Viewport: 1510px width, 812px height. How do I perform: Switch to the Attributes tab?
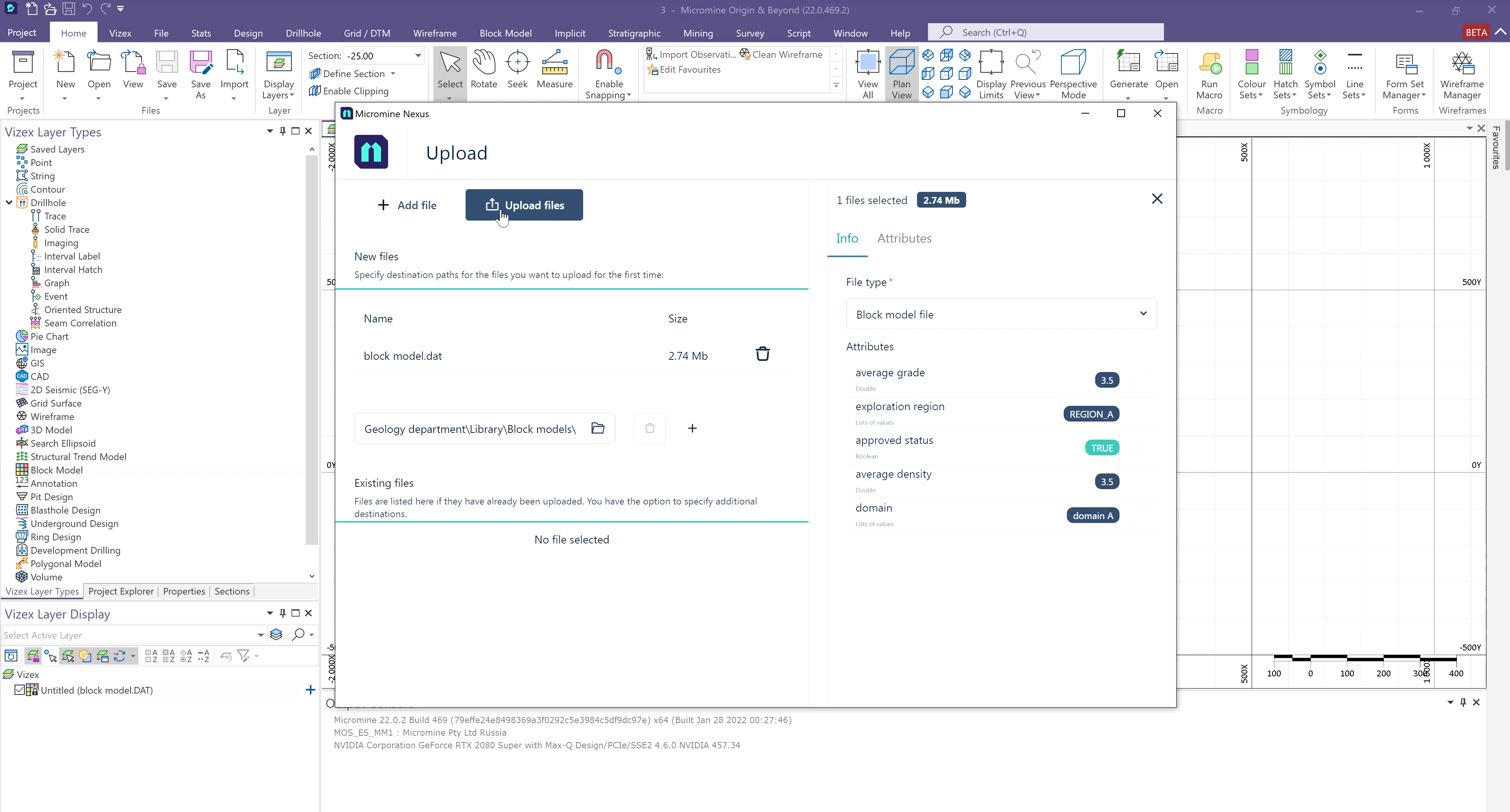[x=904, y=238]
